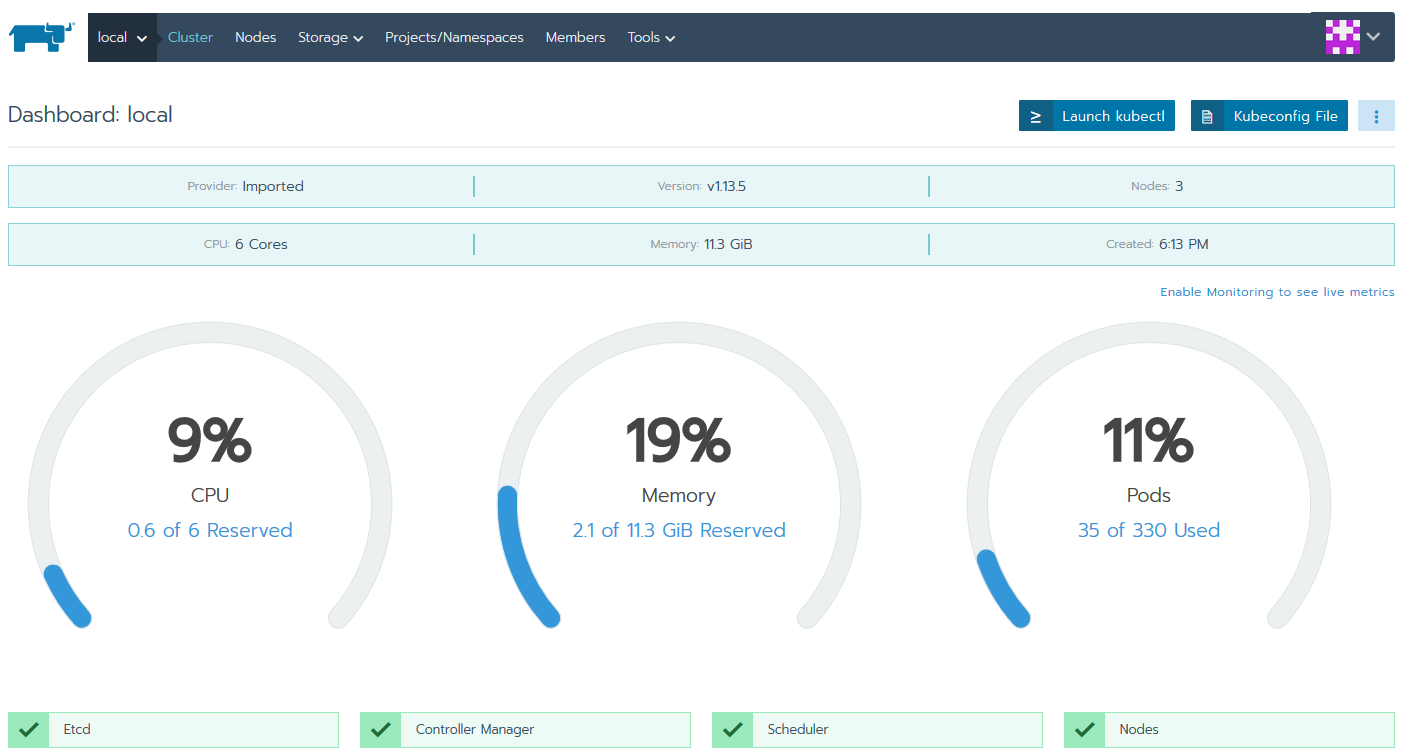The width and height of the screenshot is (1408, 755).
Task: Click the kubectl terminal prompt icon
Action: (1036, 116)
